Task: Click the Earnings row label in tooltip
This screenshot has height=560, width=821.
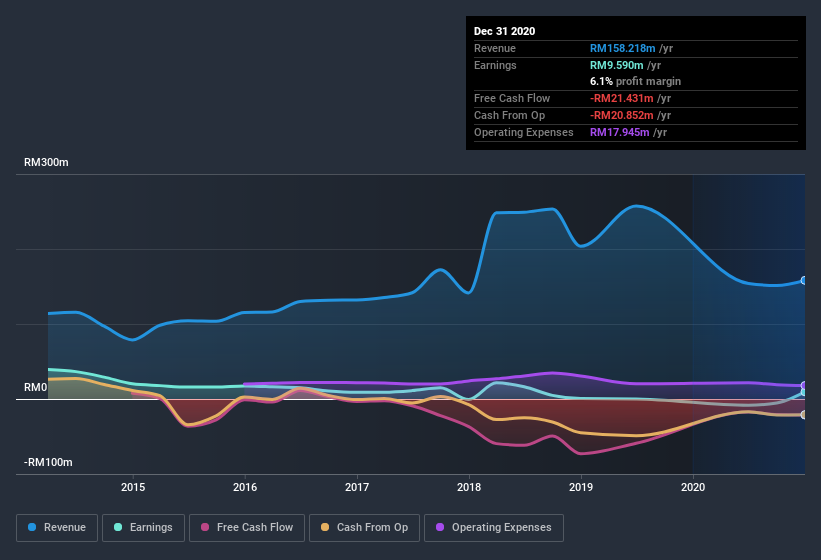Action: tap(495, 65)
